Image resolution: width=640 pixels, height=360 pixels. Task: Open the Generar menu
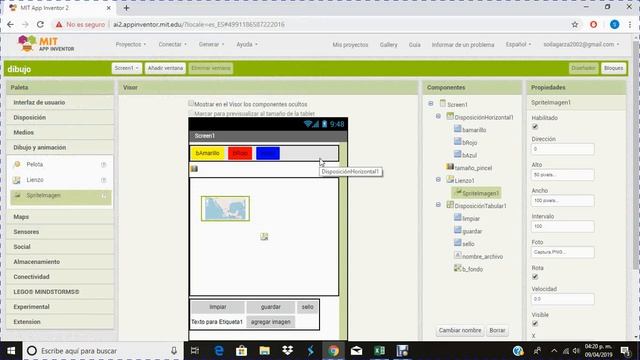[x=211, y=44]
